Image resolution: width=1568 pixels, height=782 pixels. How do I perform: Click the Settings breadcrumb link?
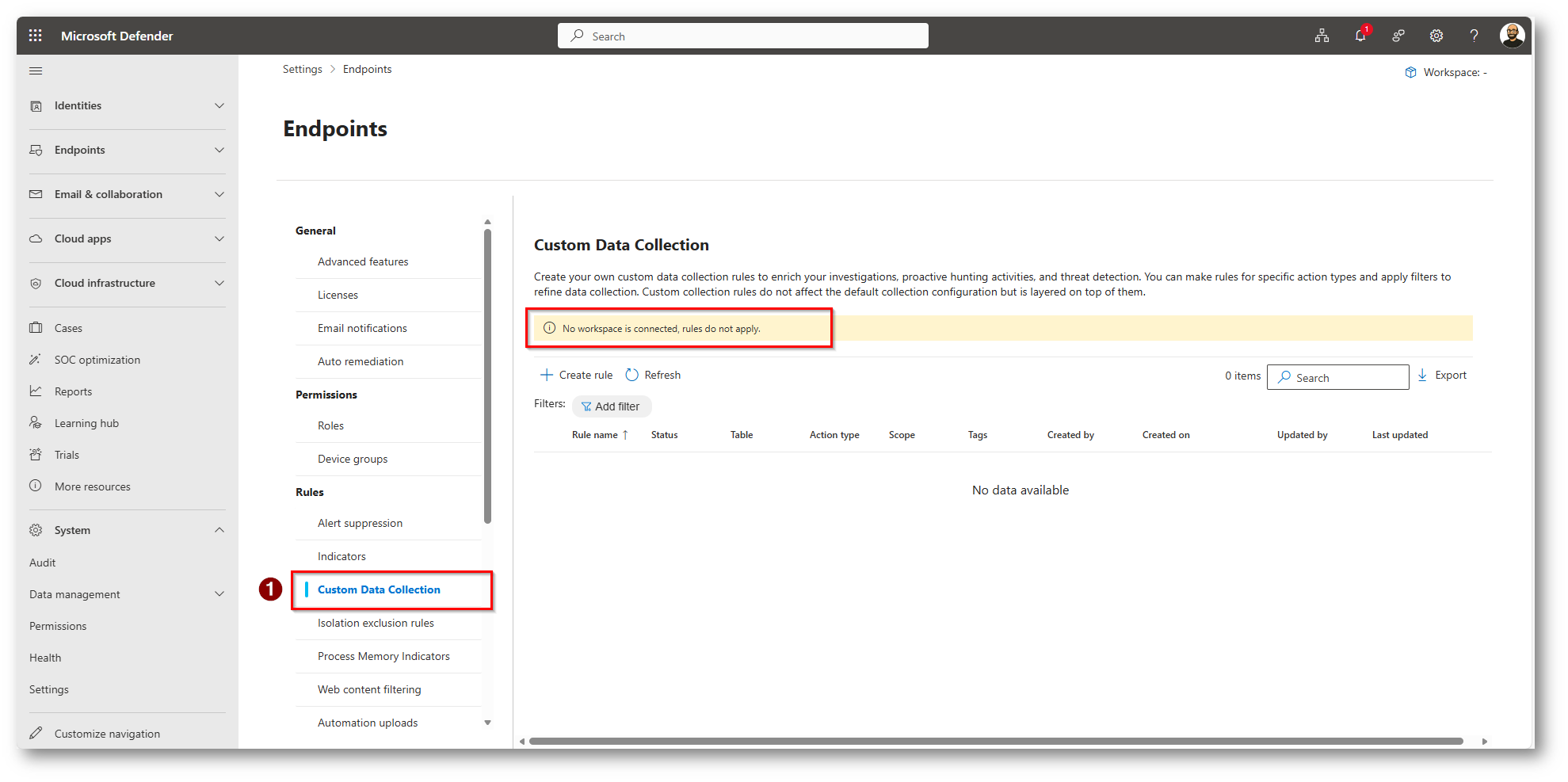point(302,70)
